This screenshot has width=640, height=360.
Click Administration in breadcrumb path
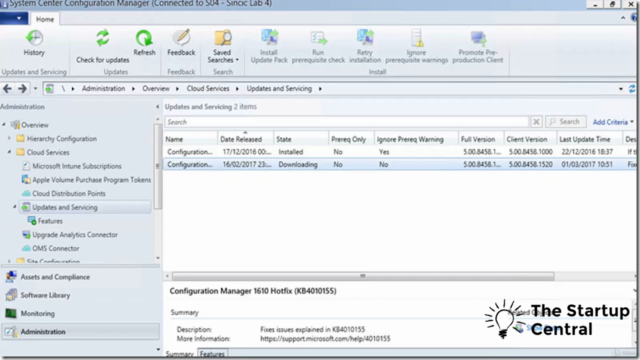103,89
